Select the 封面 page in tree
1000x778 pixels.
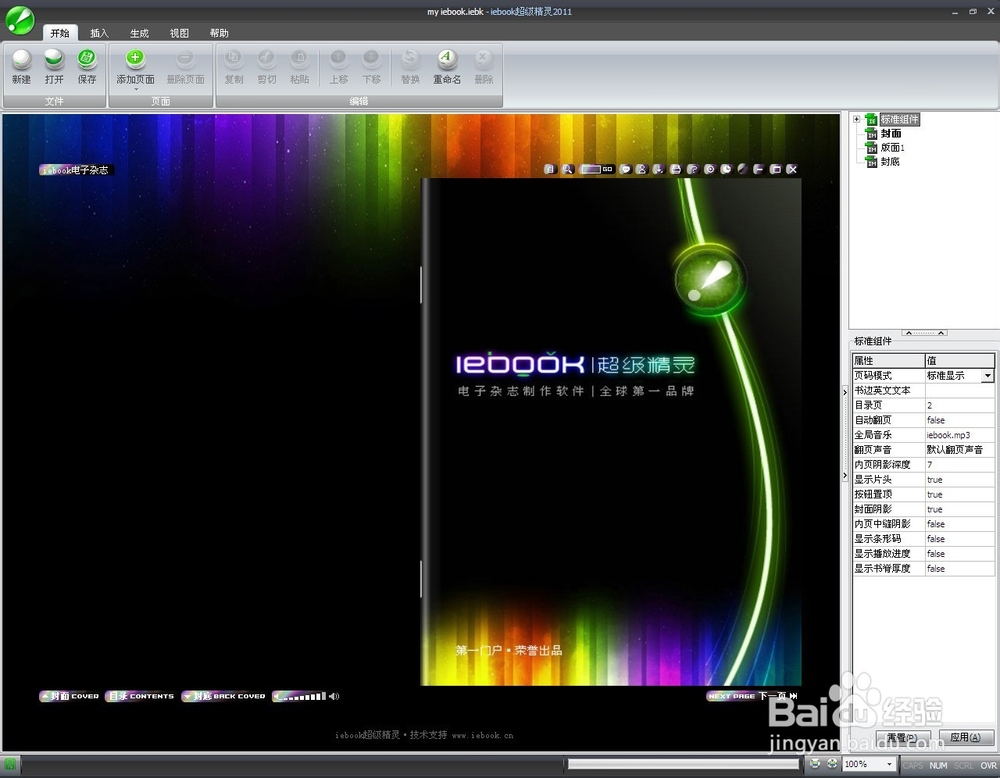[x=891, y=133]
